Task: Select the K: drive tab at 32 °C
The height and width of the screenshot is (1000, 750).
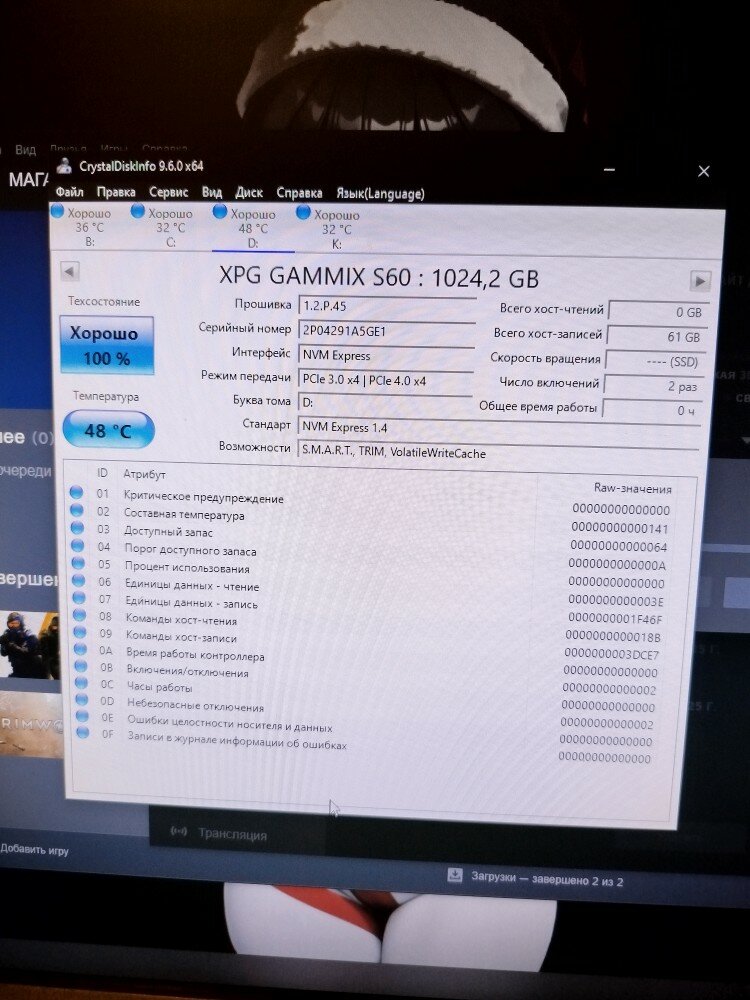Action: [336, 230]
